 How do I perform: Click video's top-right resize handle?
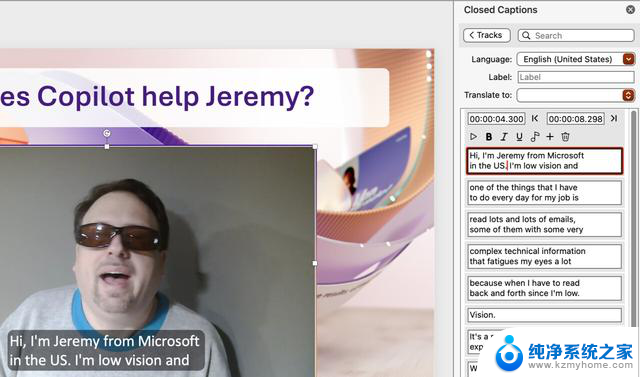pos(315,146)
